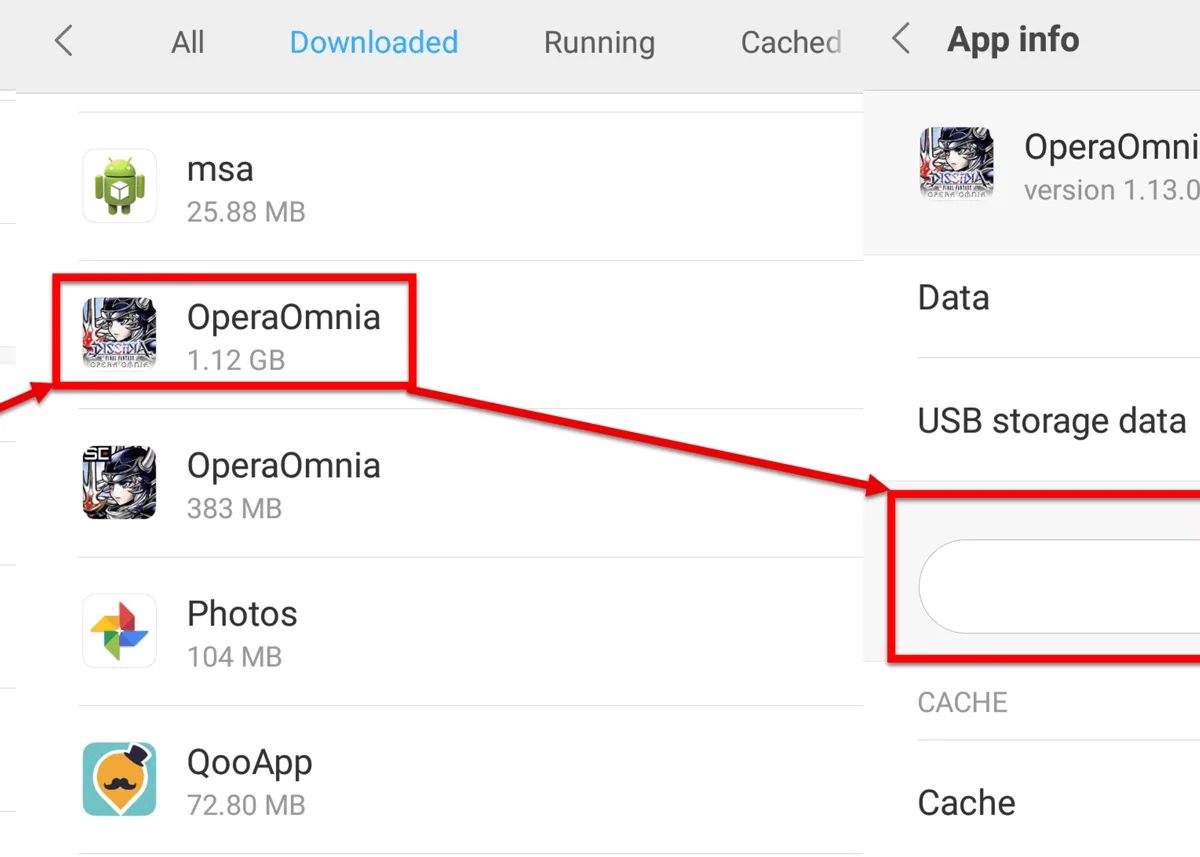
Task: Tap the OperaOmnia icon in App info
Action: point(956,164)
